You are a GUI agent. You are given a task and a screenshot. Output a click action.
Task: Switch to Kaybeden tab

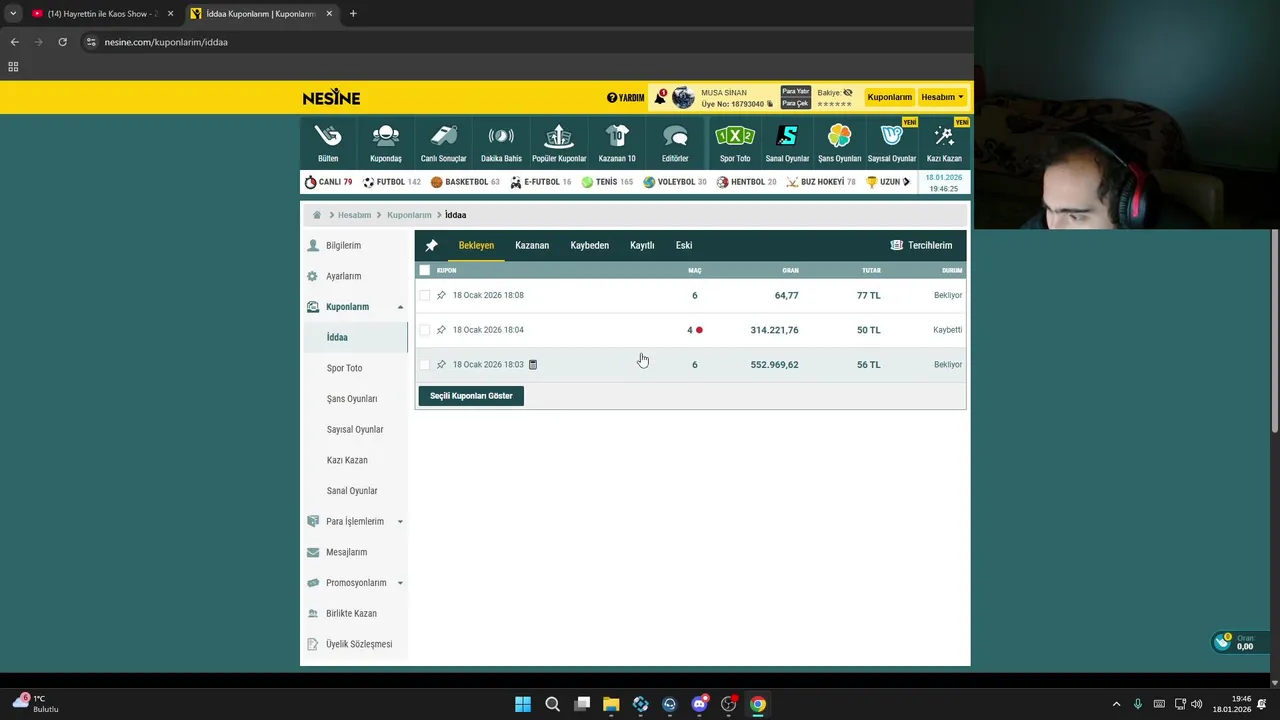tap(589, 245)
